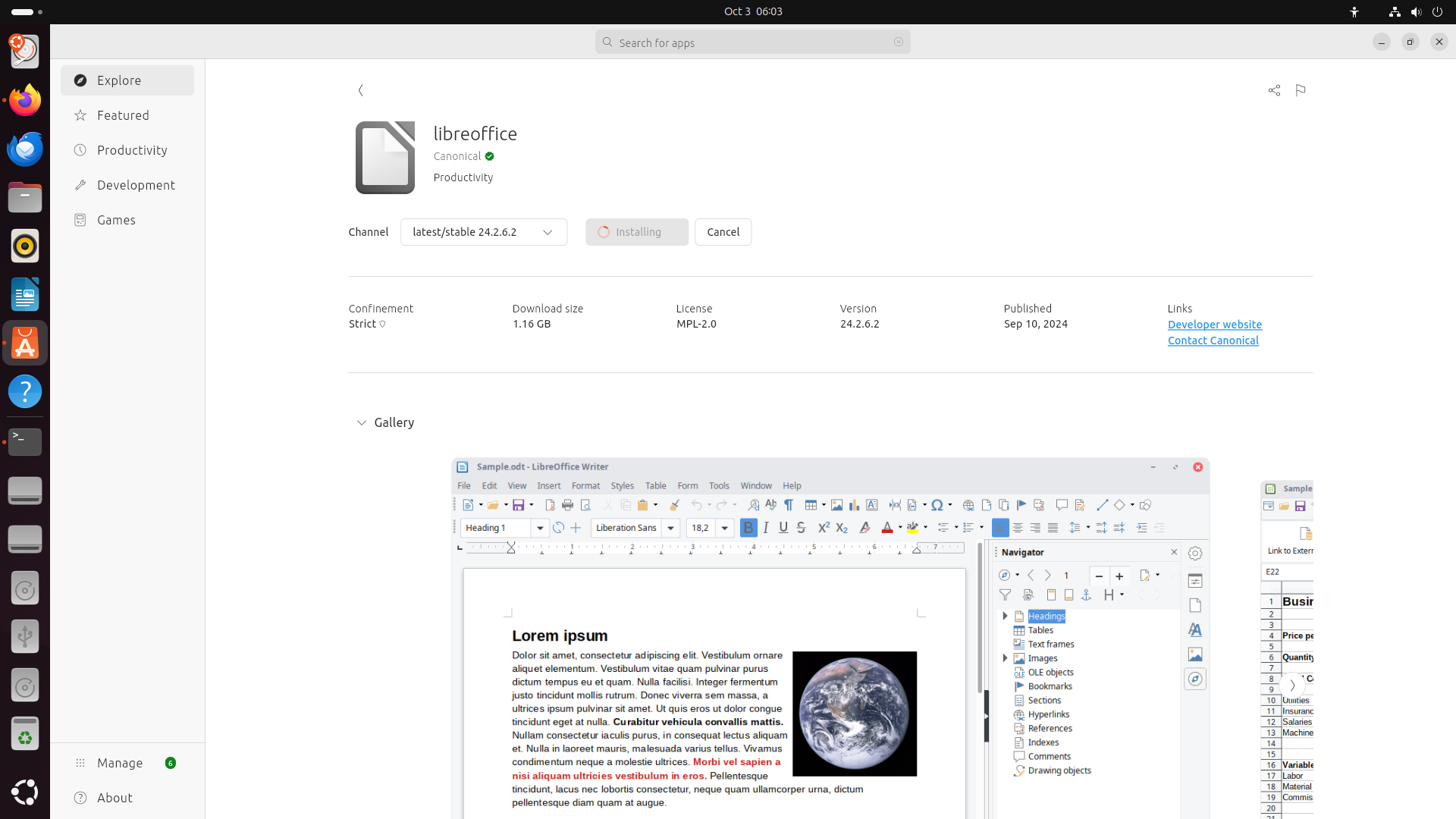This screenshot has height=819, width=1456.
Task: Open the Trash from the dock
Action: click(x=25, y=733)
